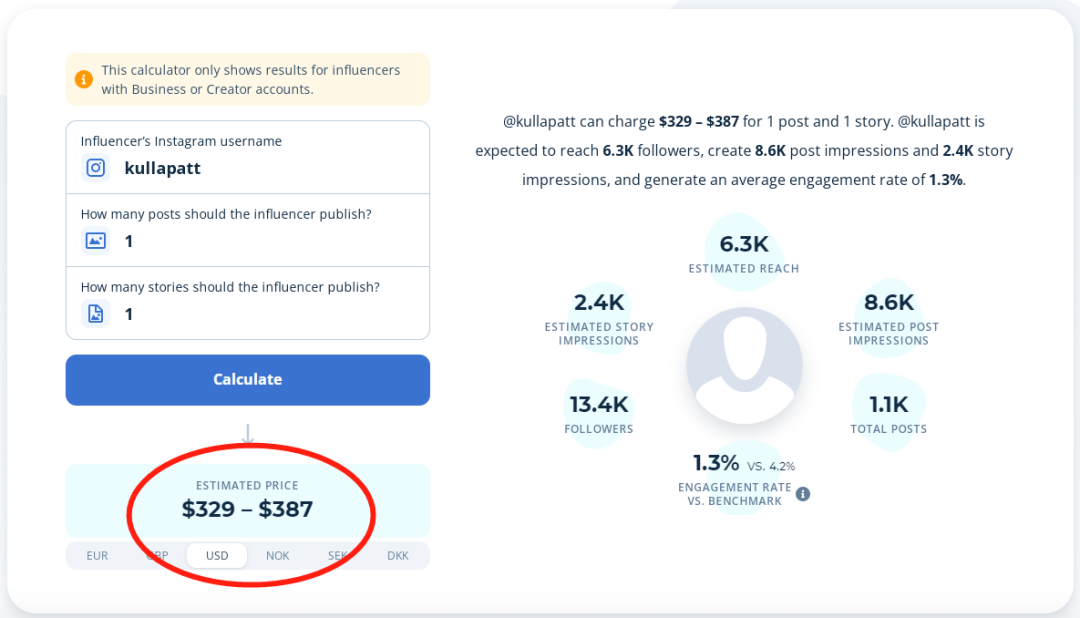Click the 'Influencer's Instagram username' label
This screenshot has height=618, width=1080.
pos(181,141)
